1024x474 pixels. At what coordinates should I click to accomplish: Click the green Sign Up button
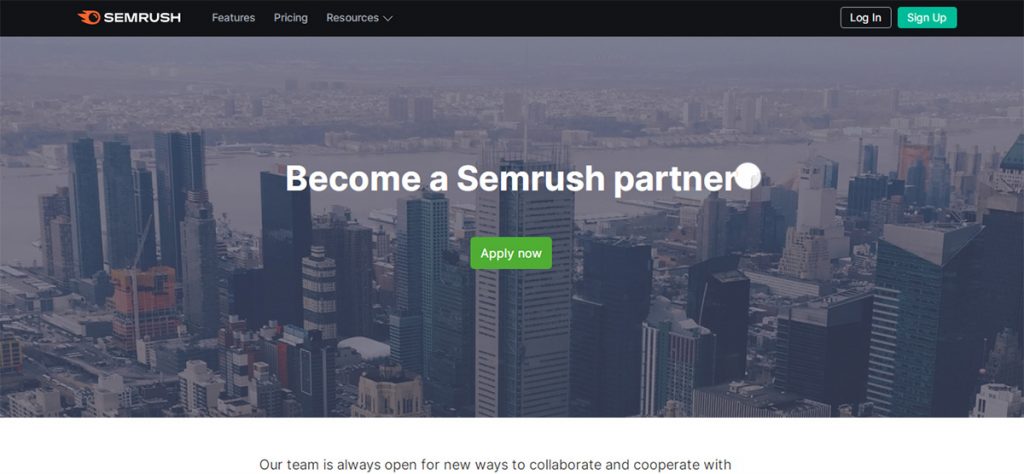(x=927, y=18)
